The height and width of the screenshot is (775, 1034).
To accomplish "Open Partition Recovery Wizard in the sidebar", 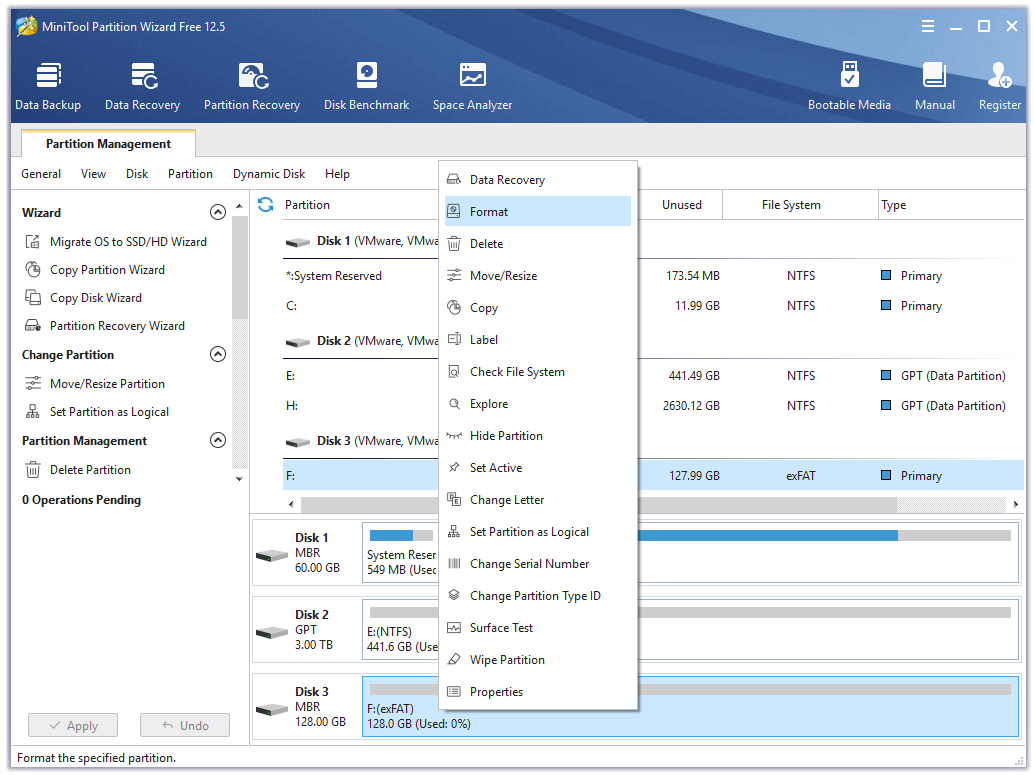I will [x=105, y=326].
